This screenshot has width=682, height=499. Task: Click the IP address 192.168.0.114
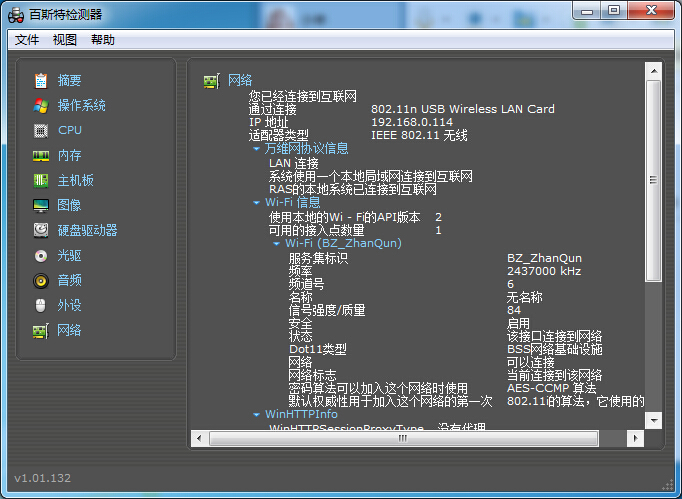click(412, 122)
